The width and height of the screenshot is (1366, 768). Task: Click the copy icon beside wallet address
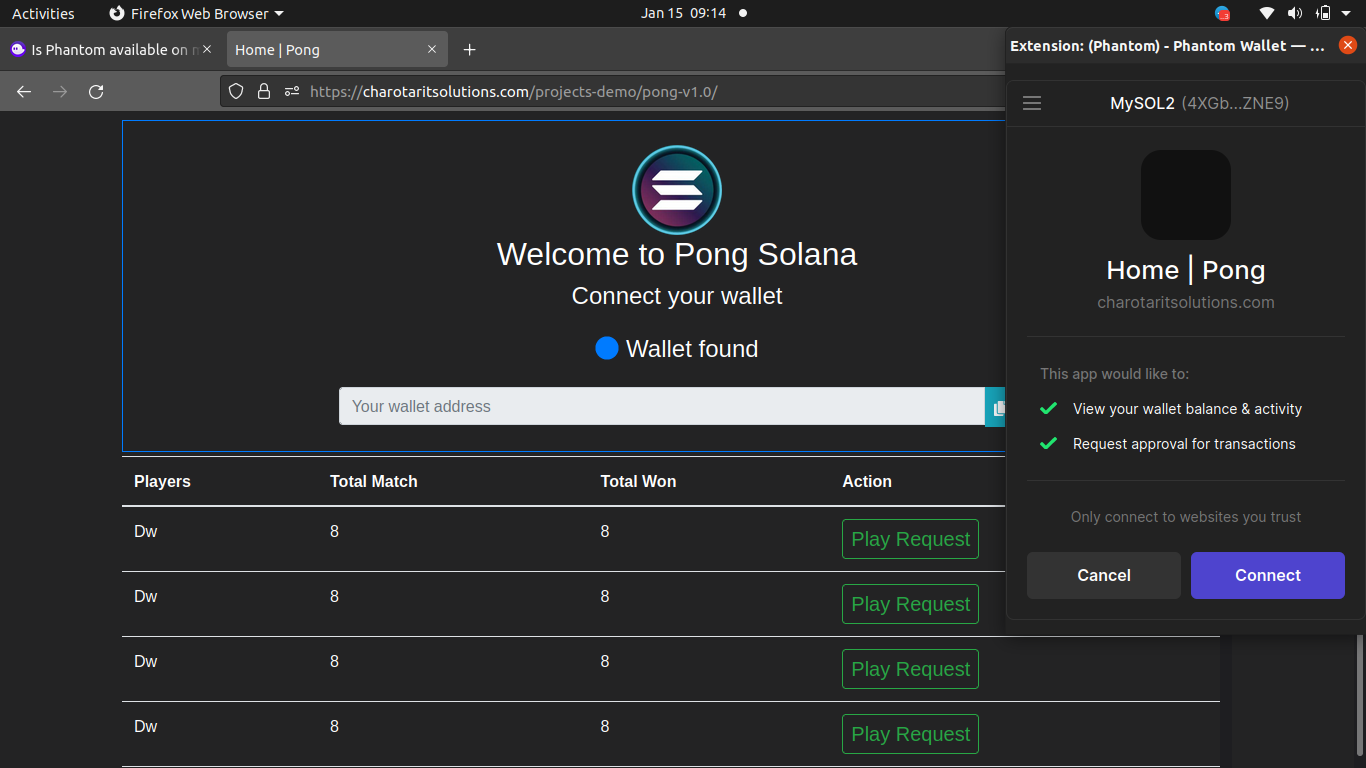(x=996, y=407)
